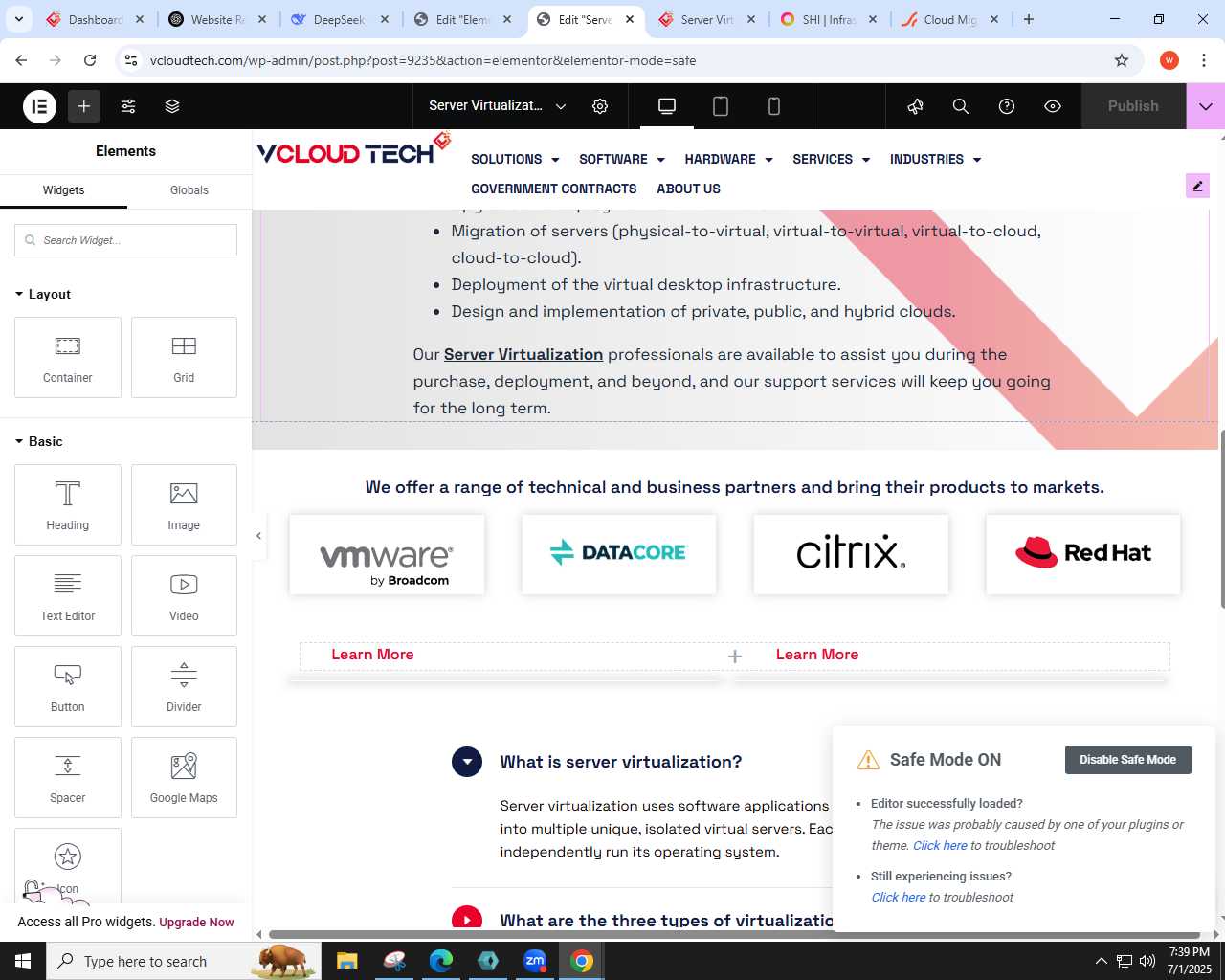Viewport: 1225px width, 980px height.
Task: Open the Publish options dropdown arrow
Action: pyautogui.click(x=1206, y=106)
